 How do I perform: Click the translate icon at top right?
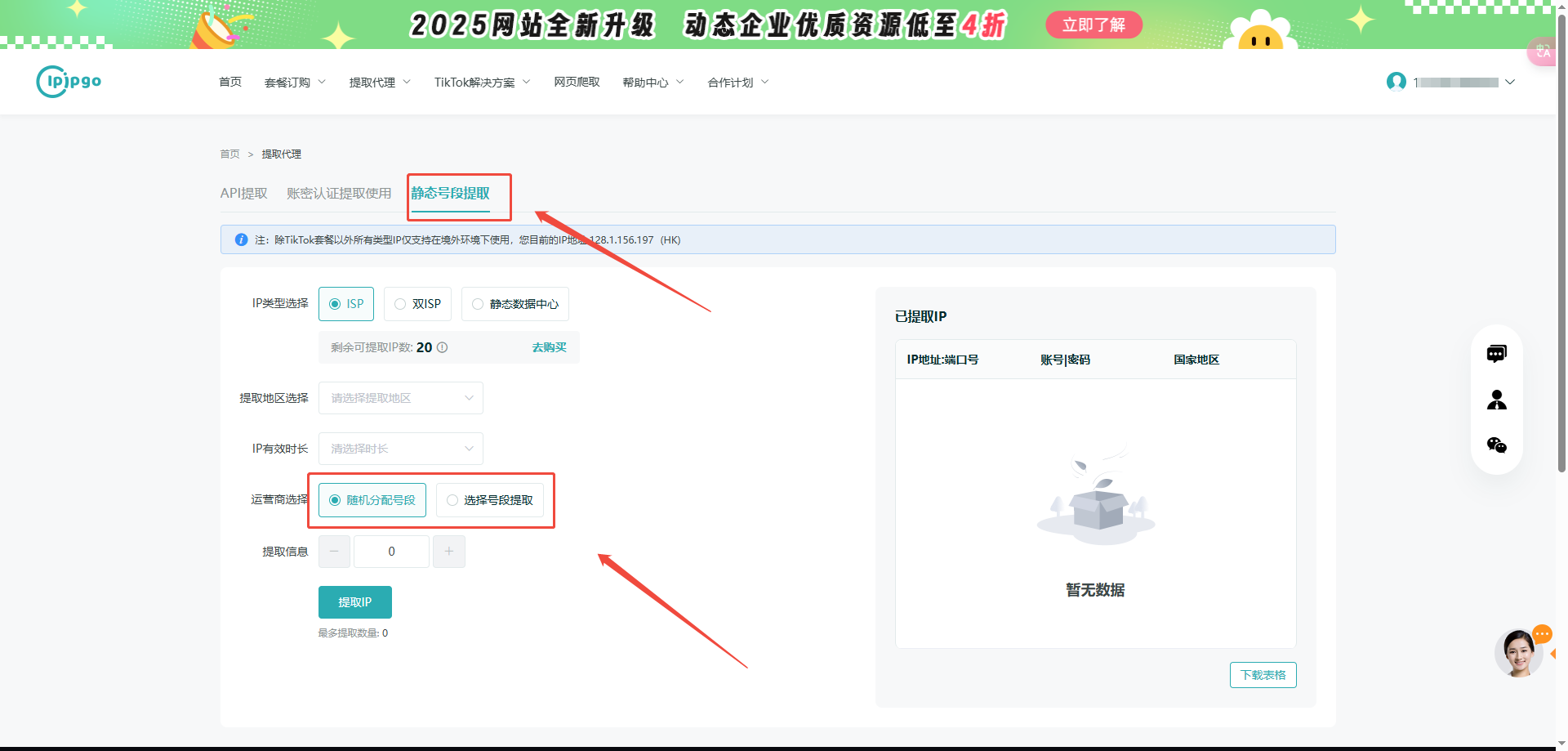(1543, 51)
